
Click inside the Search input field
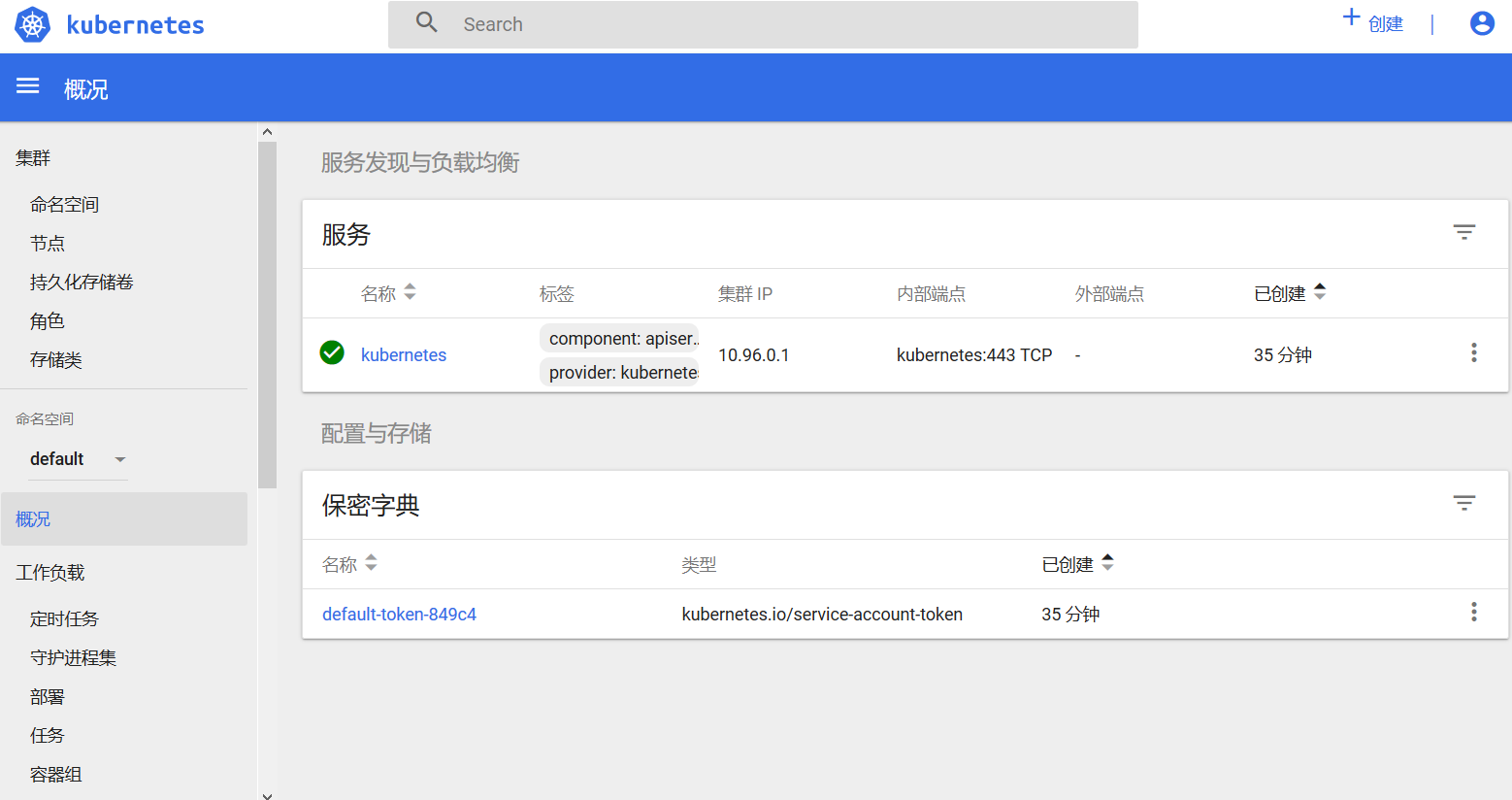[679, 23]
